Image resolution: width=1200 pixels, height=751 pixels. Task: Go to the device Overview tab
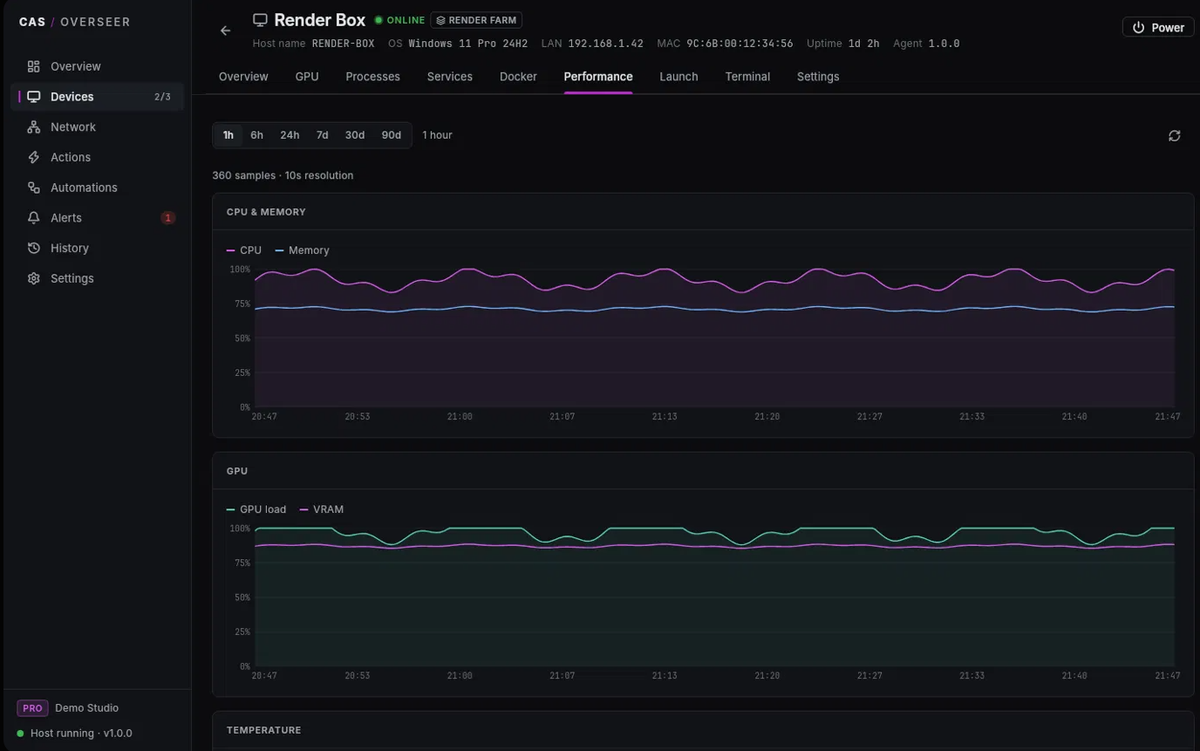244,77
